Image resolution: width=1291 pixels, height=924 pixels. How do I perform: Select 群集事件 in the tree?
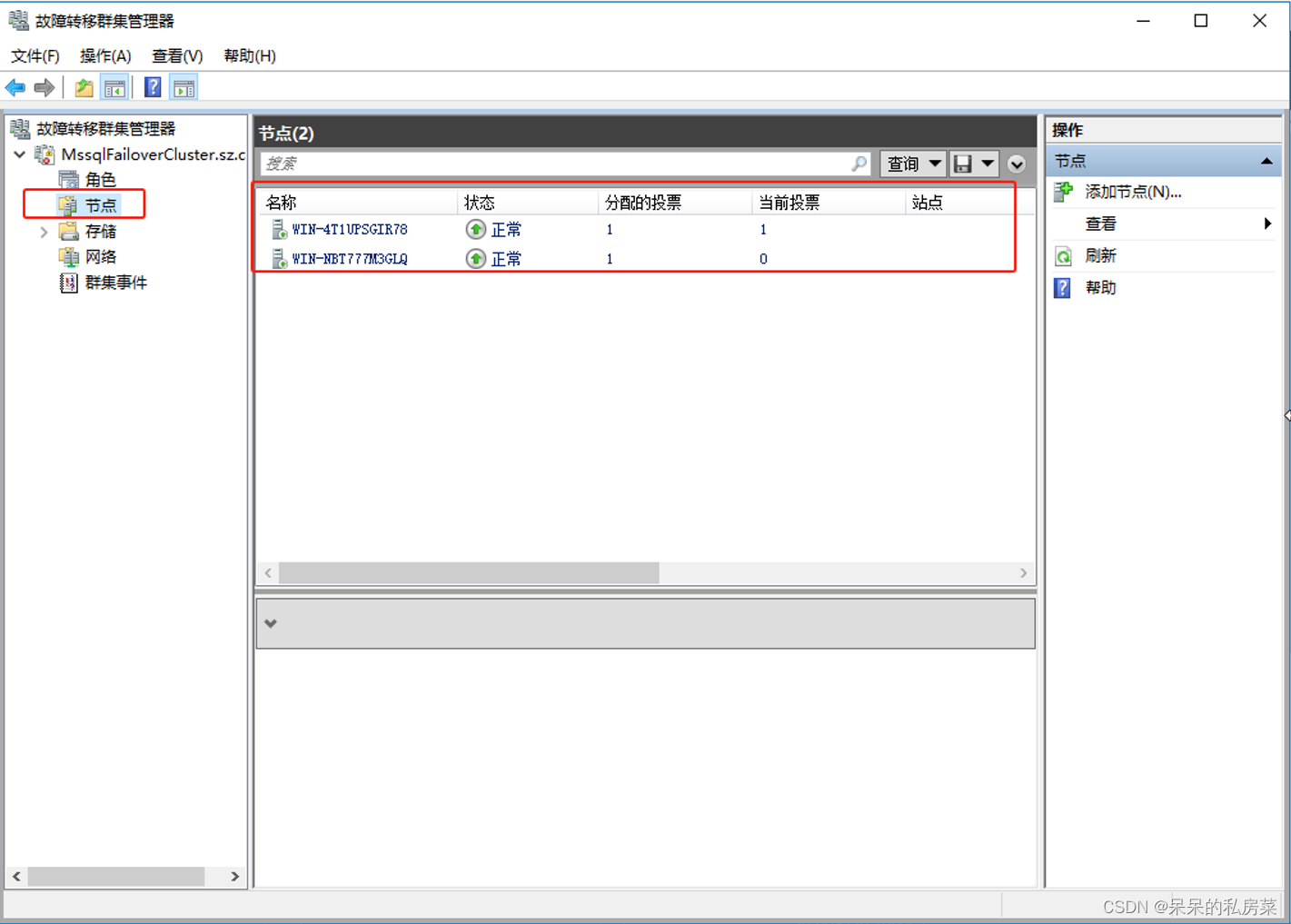115,283
